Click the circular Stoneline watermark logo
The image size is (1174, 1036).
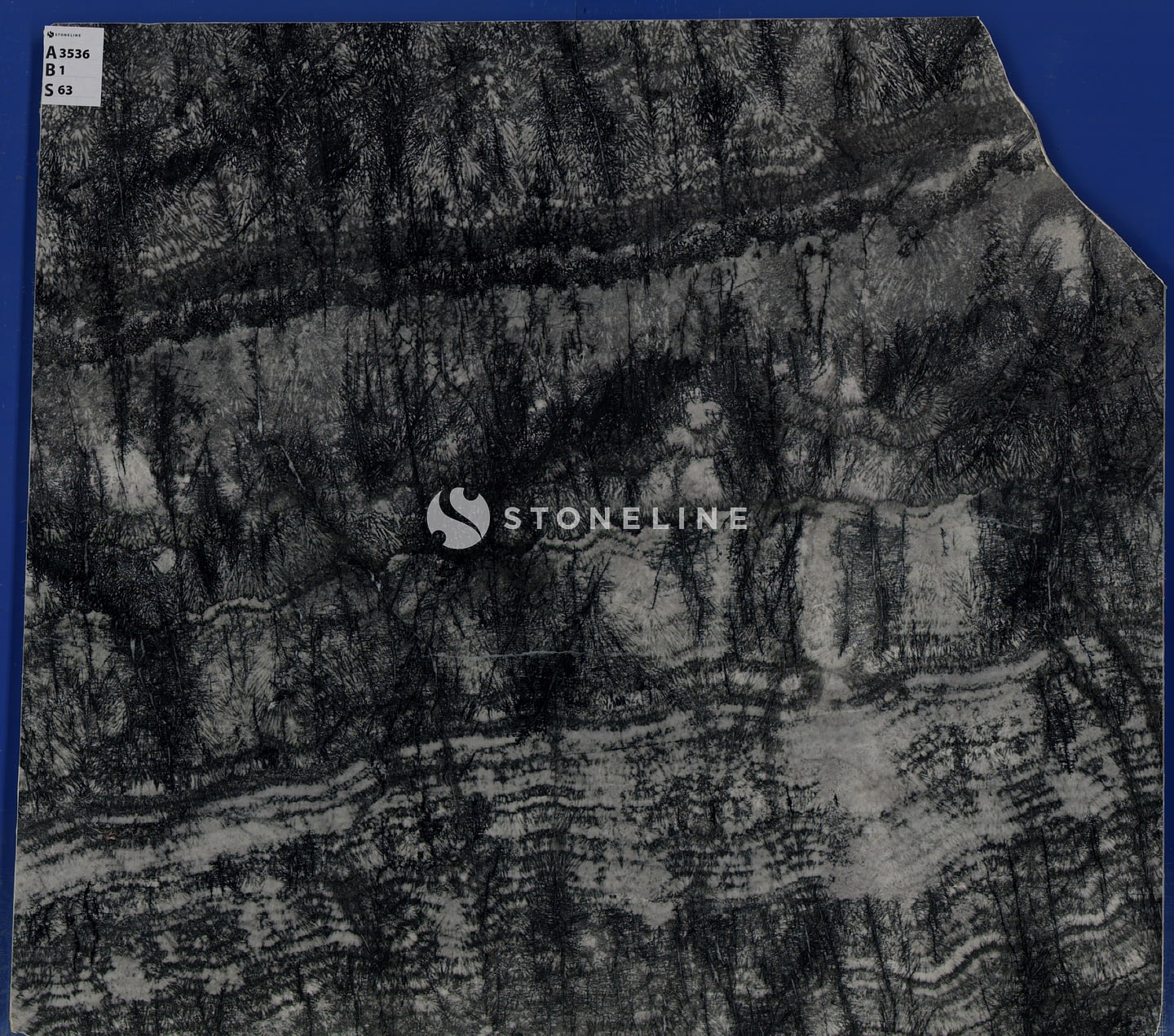click(458, 517)
